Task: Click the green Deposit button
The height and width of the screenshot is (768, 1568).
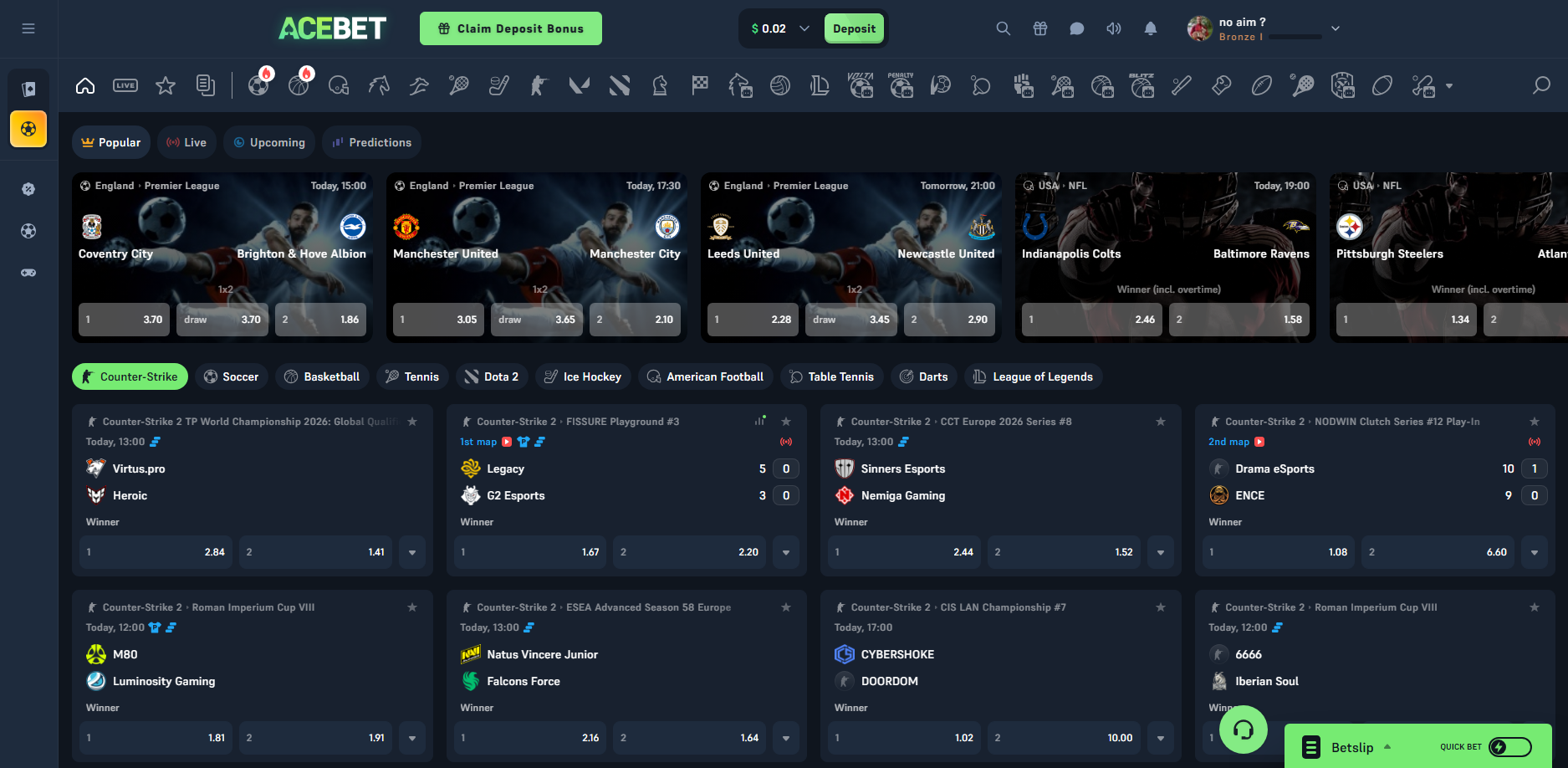Action: click(x=854, y=28)
